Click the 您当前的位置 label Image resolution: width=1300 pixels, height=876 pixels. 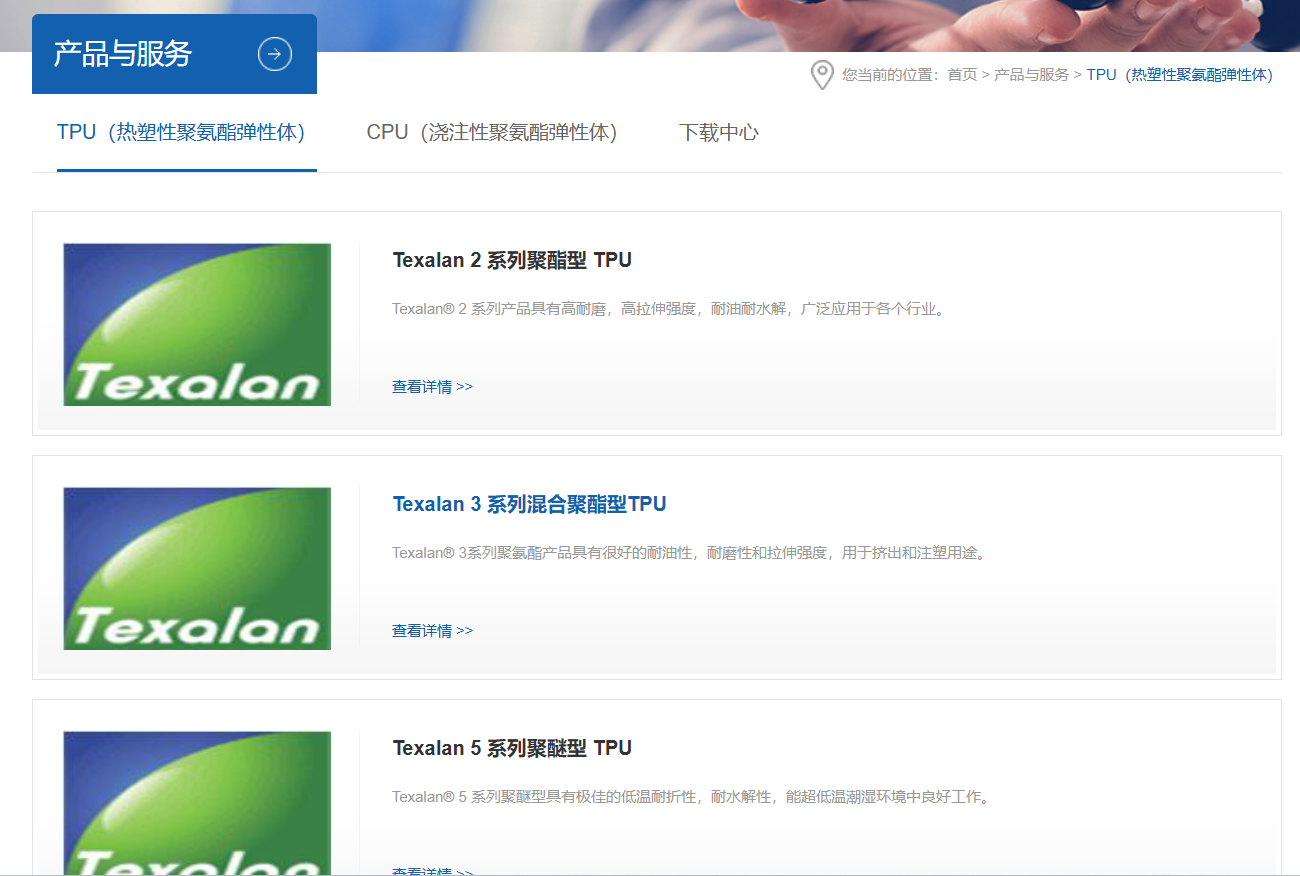point(890,75)
